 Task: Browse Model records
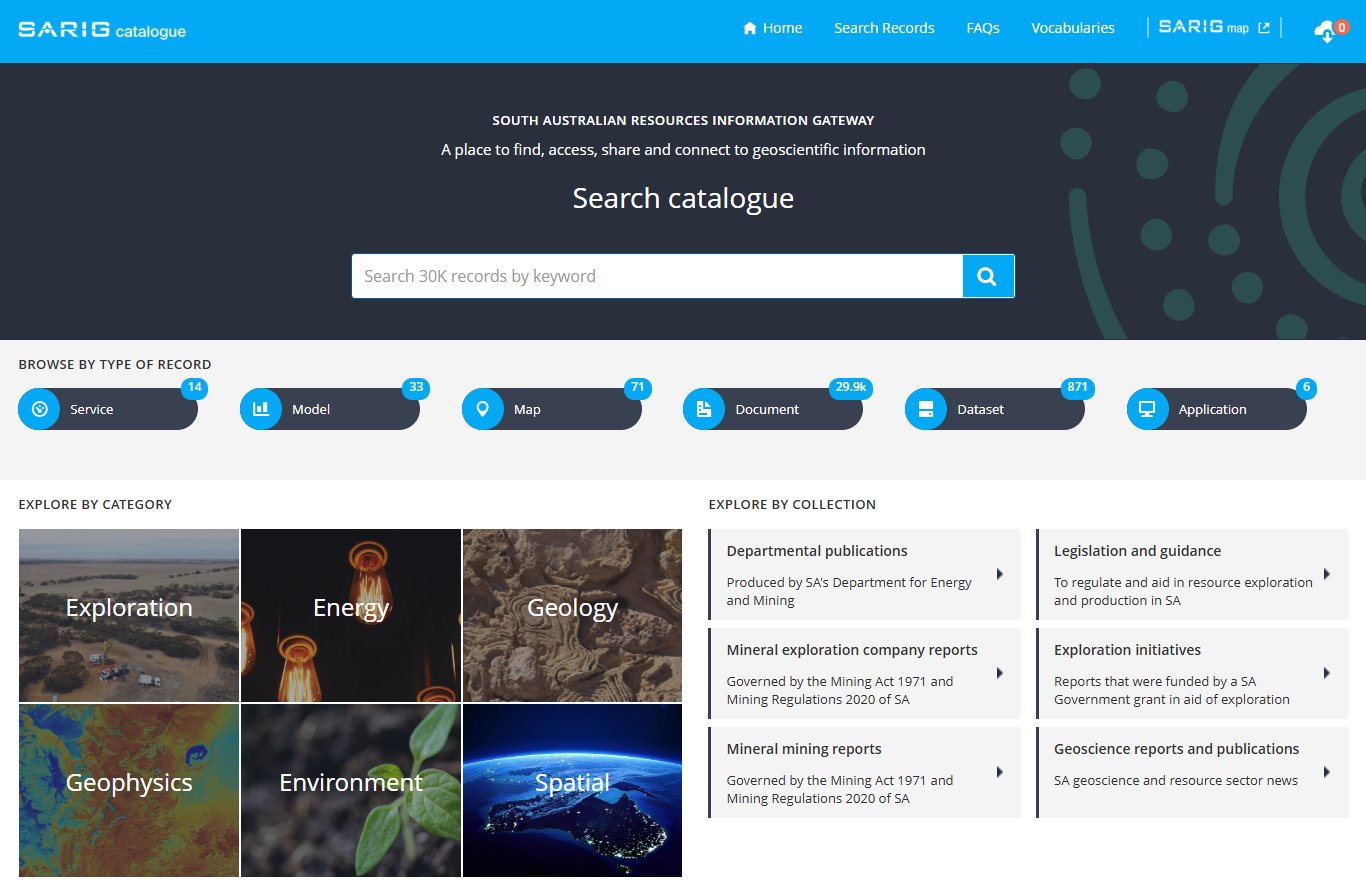[330, 409]
